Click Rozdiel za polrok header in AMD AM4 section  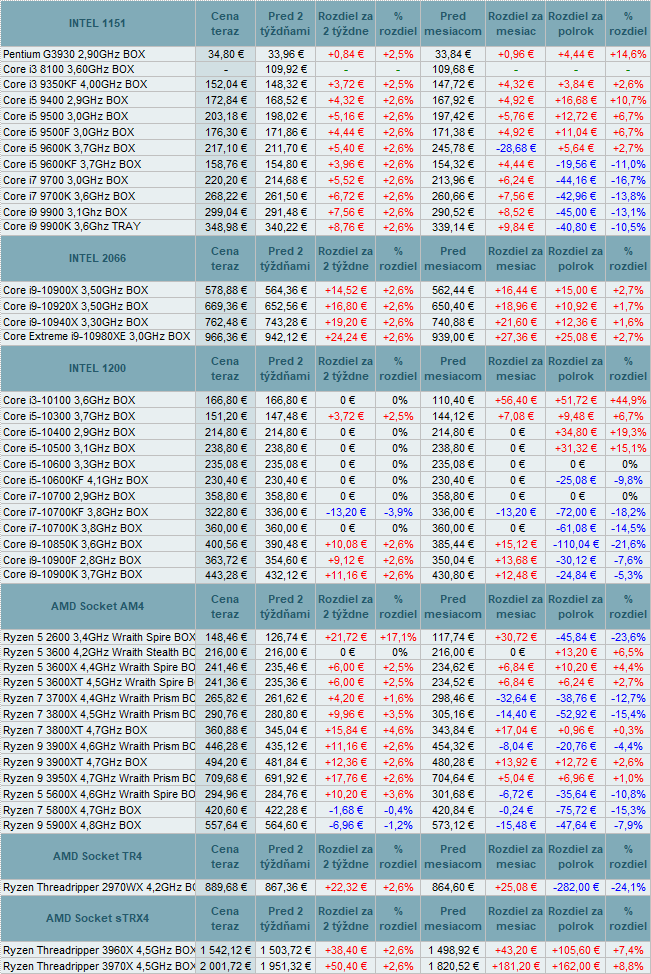[575, 606]
